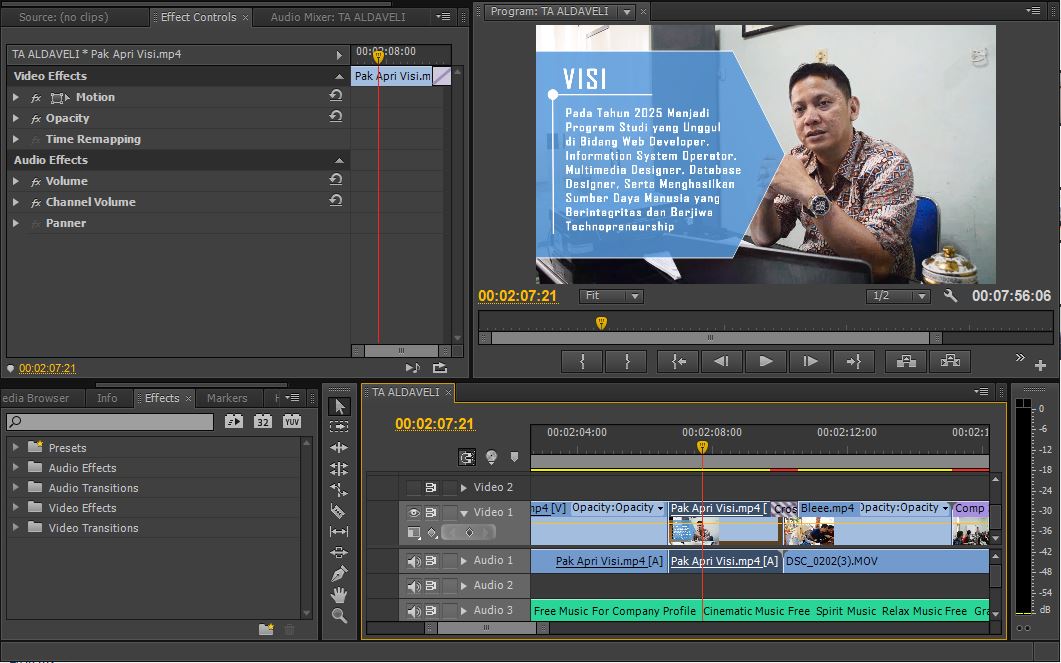Select the Razor tool in the tools panel

pyautogui.click(x=339, y=510)
